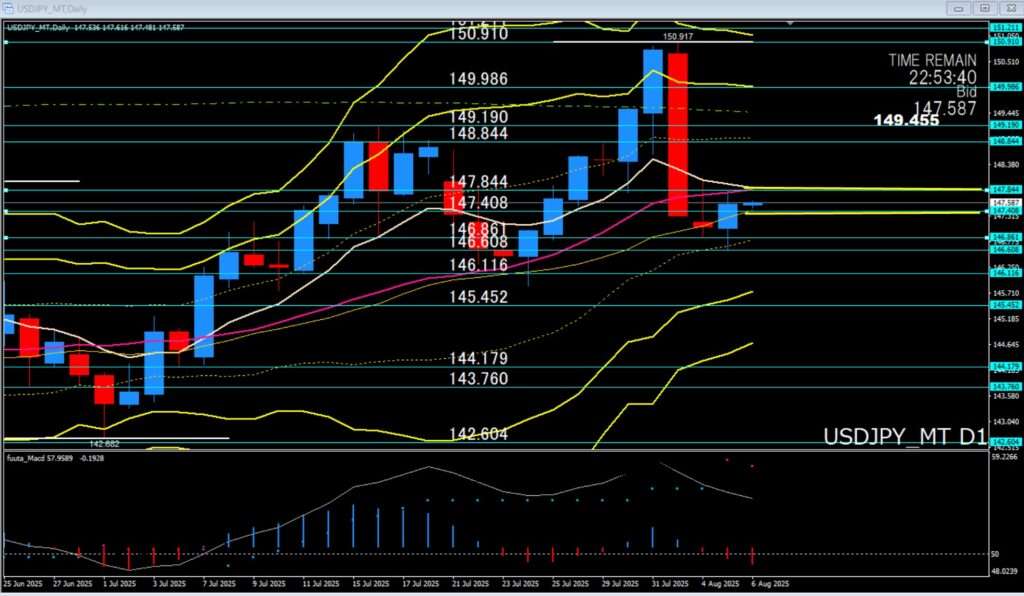Click the bold 149.455 label
This screenshot has width=1024, height=596.
point(906,120)
